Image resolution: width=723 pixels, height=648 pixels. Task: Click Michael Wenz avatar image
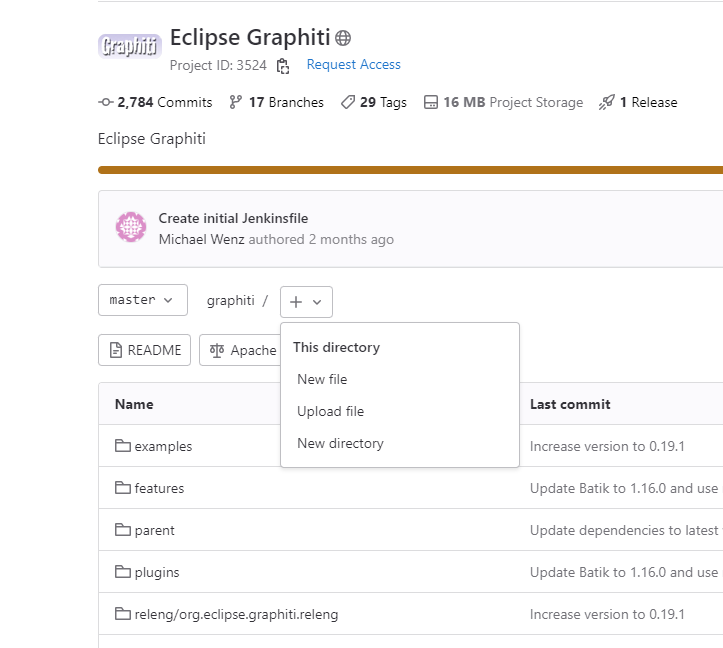[x=131, y=227]
